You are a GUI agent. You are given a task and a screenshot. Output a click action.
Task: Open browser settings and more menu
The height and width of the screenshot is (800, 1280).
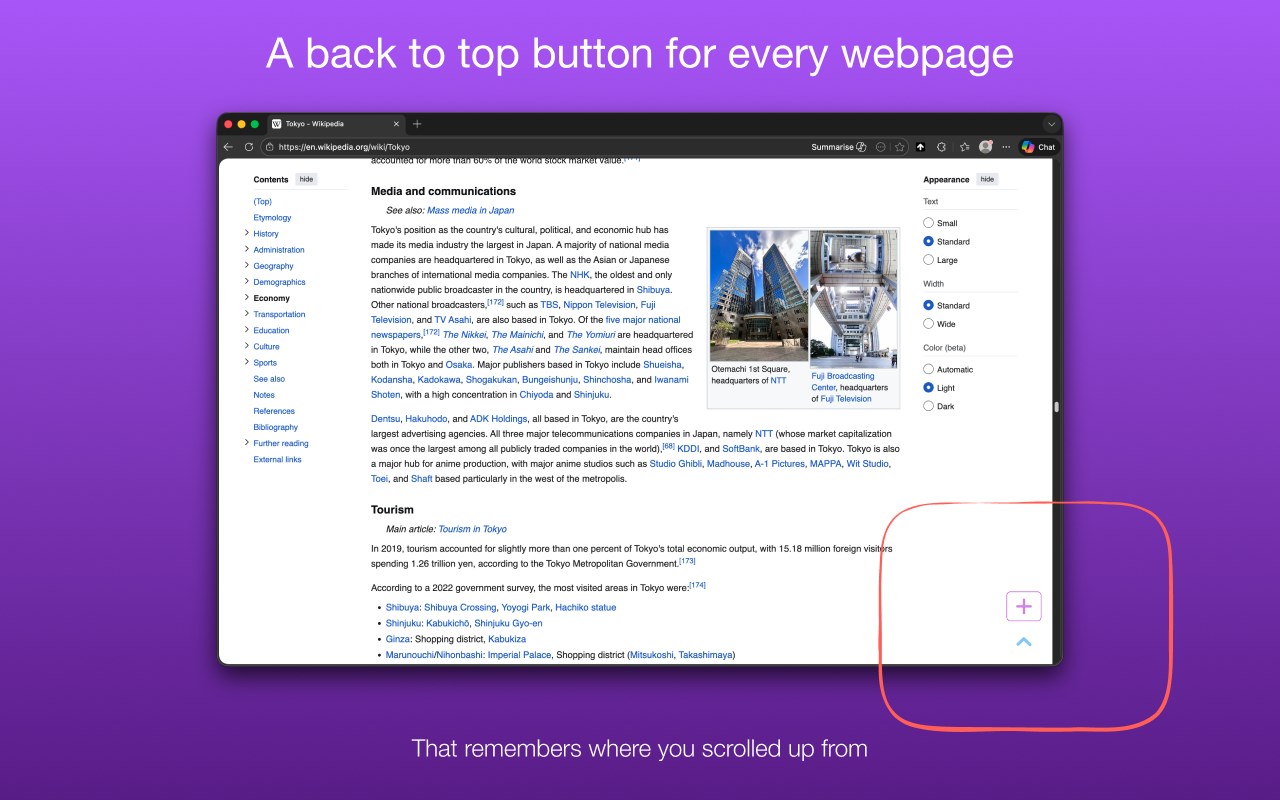click(1006, 147)
